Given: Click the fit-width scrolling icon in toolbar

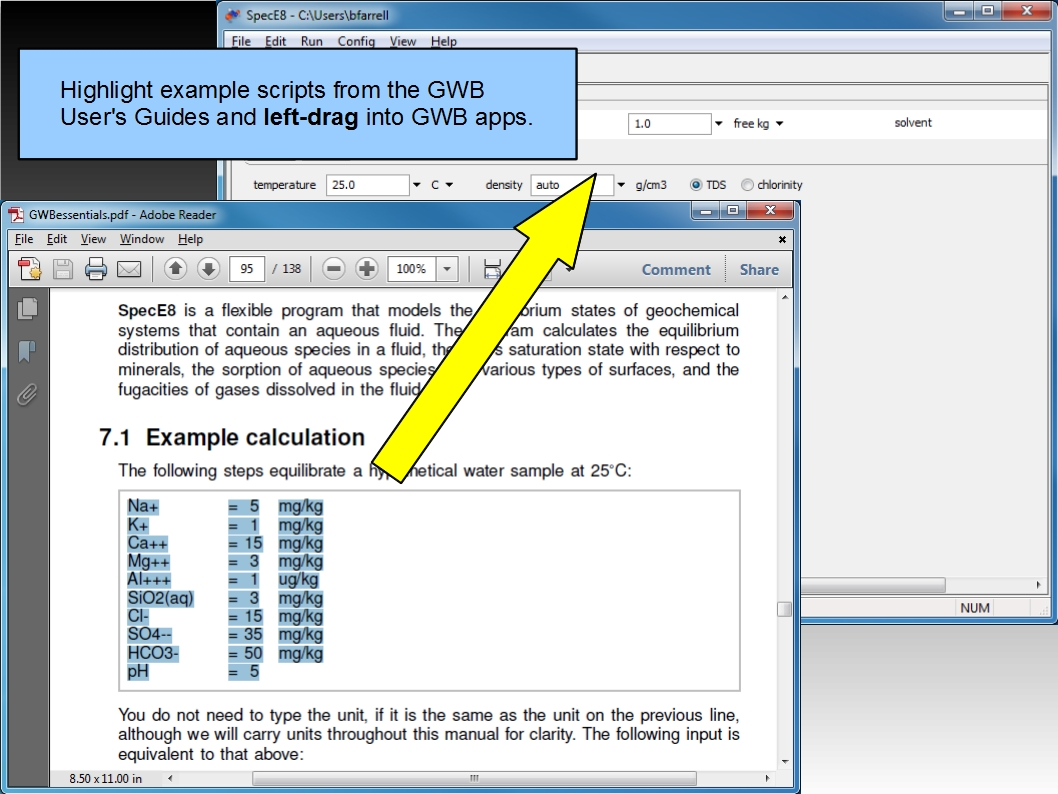Looking at the screenshot, I should click(x=492, y=269).
